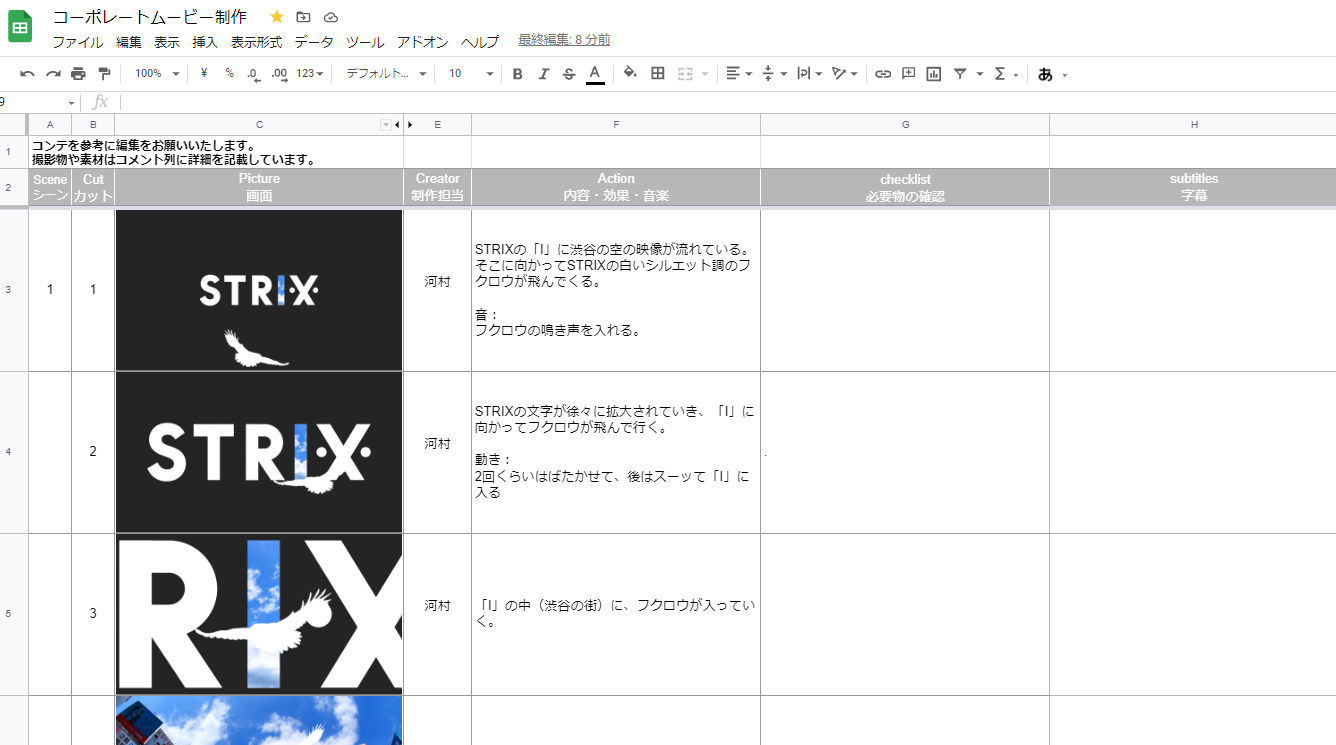Viewport: 1336px width, 745px height.
Task: Open the ツール menu
Action: click(x=365, y=42)
